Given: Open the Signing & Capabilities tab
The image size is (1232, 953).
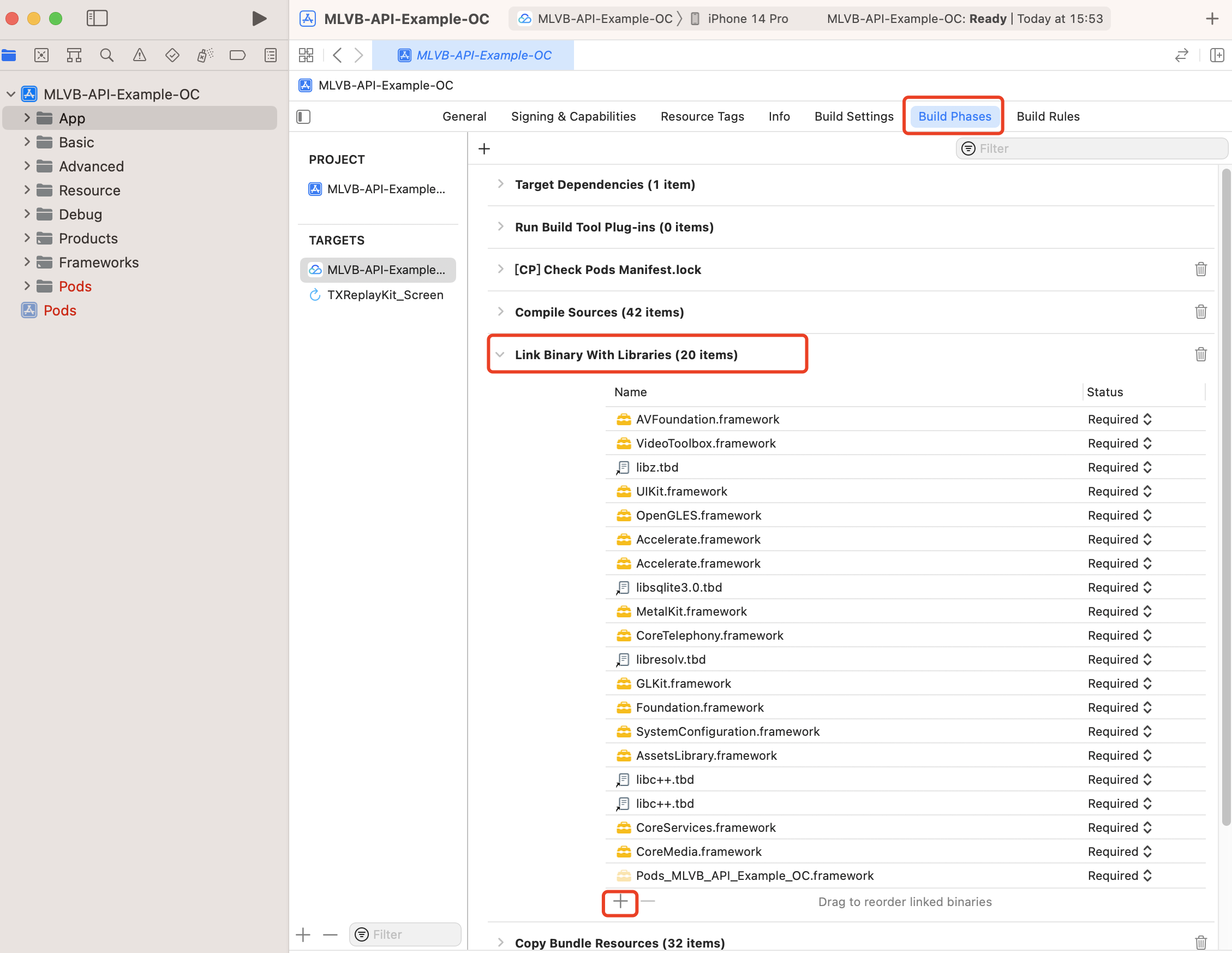Looking at the screenshot, I should click(x=573, y=116).
